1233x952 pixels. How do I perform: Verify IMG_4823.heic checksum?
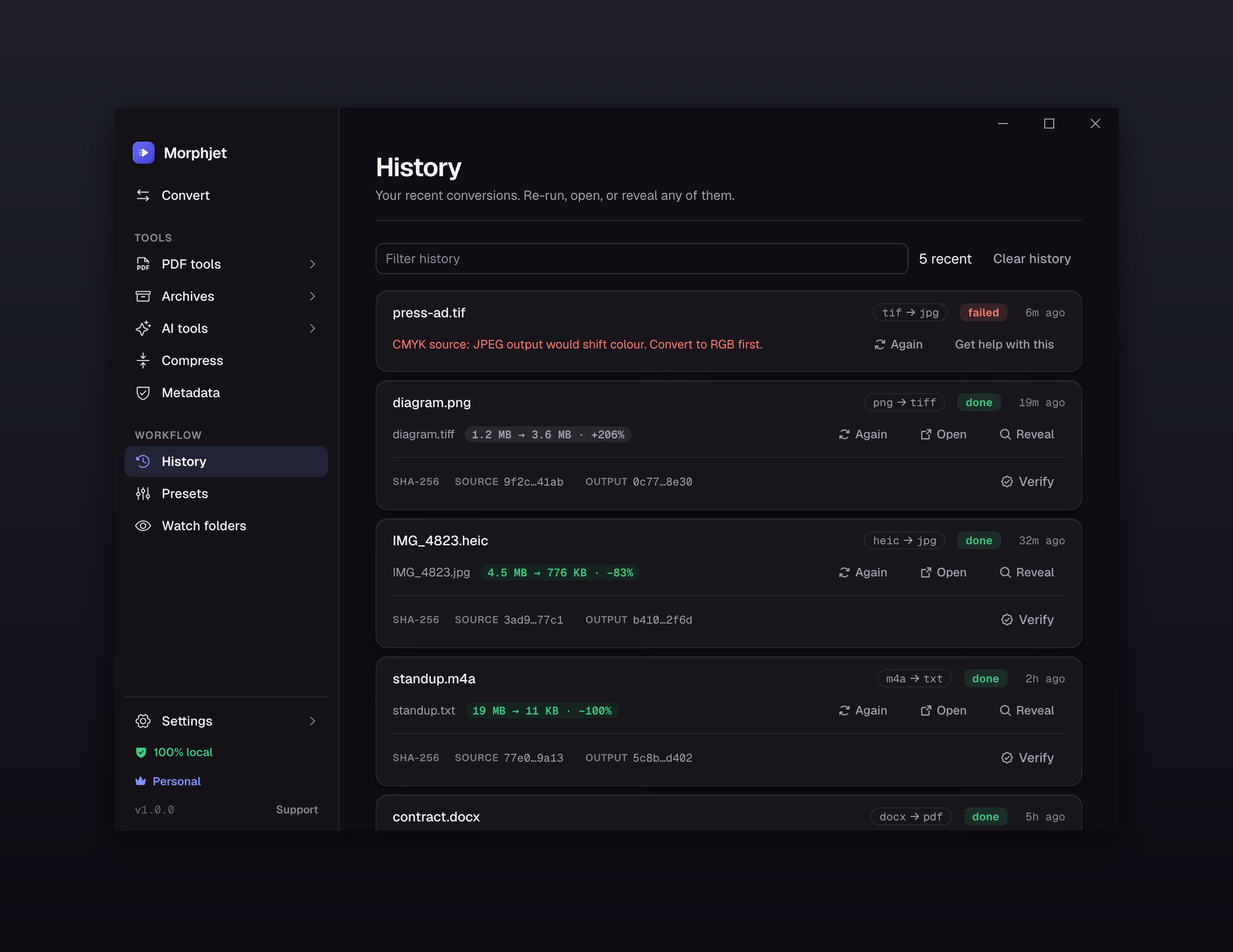click(1027, 620)
